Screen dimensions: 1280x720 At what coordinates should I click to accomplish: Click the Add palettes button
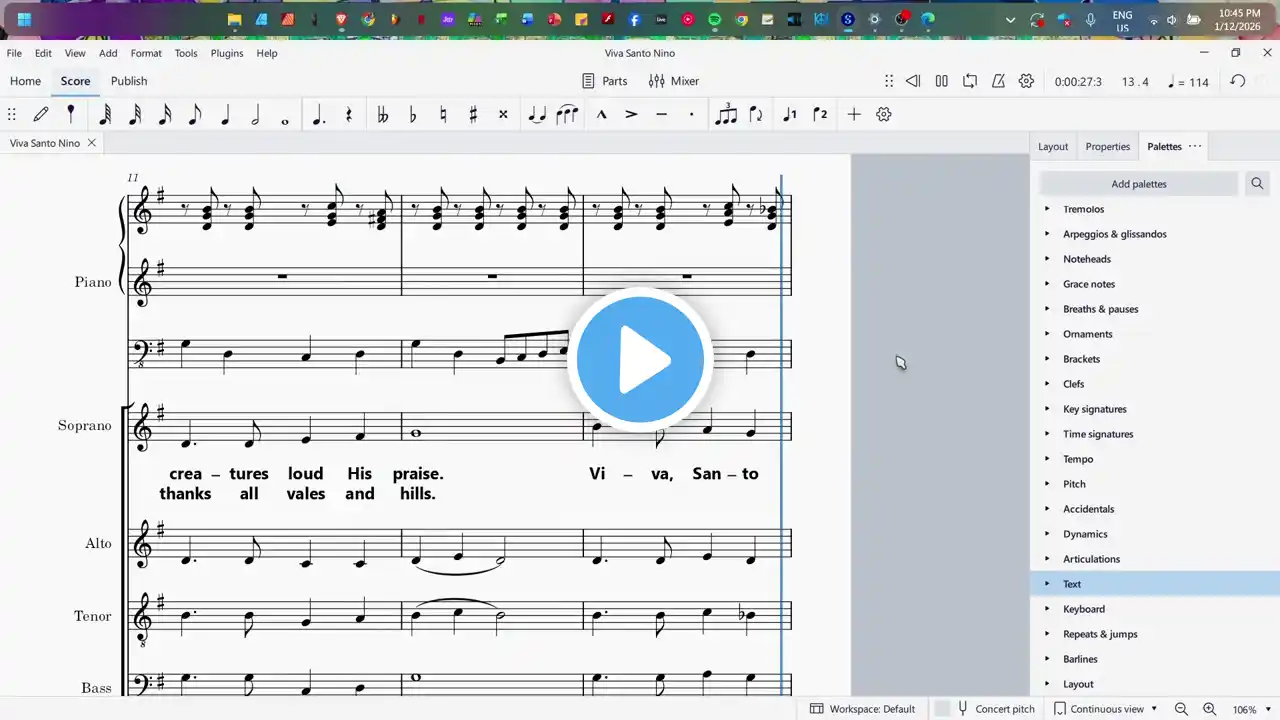pos(1138,184)
